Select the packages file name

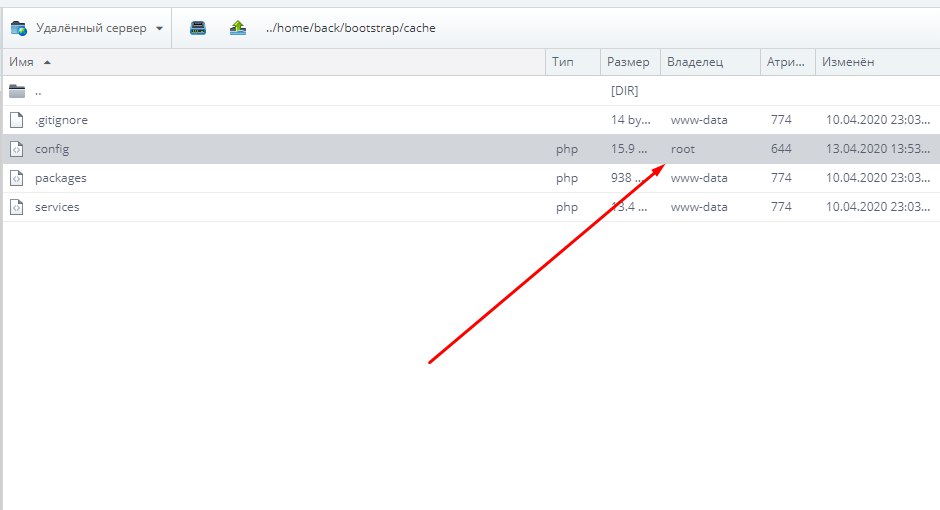point(61,179)
